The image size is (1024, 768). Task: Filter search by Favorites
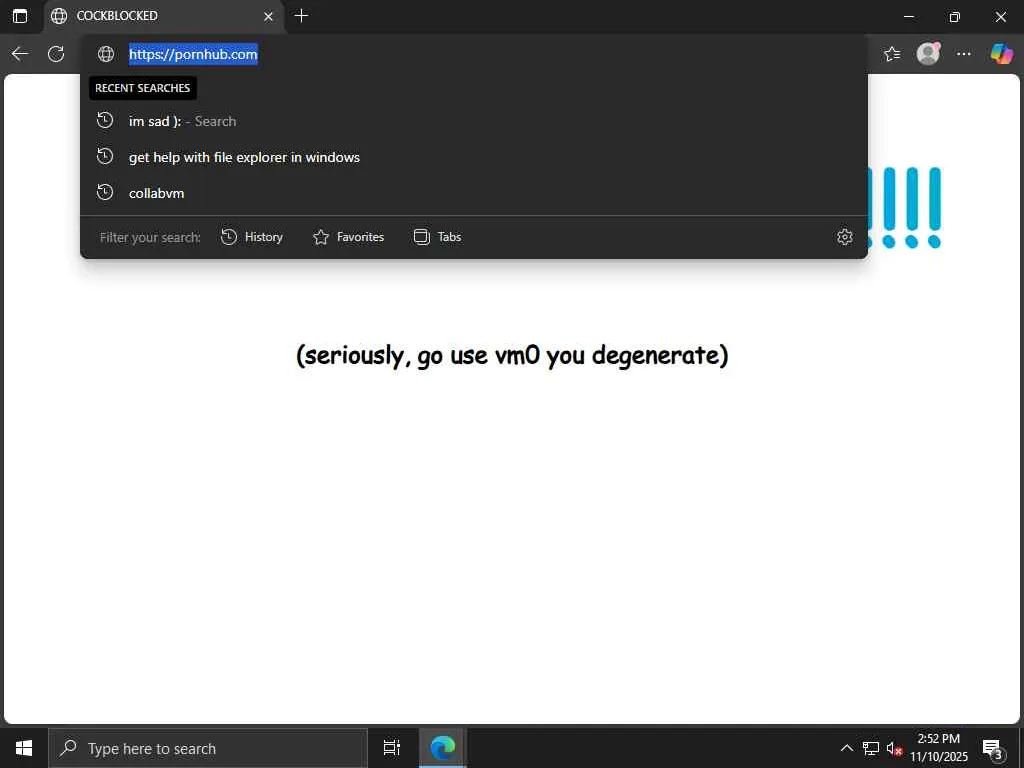pos(349,237)
